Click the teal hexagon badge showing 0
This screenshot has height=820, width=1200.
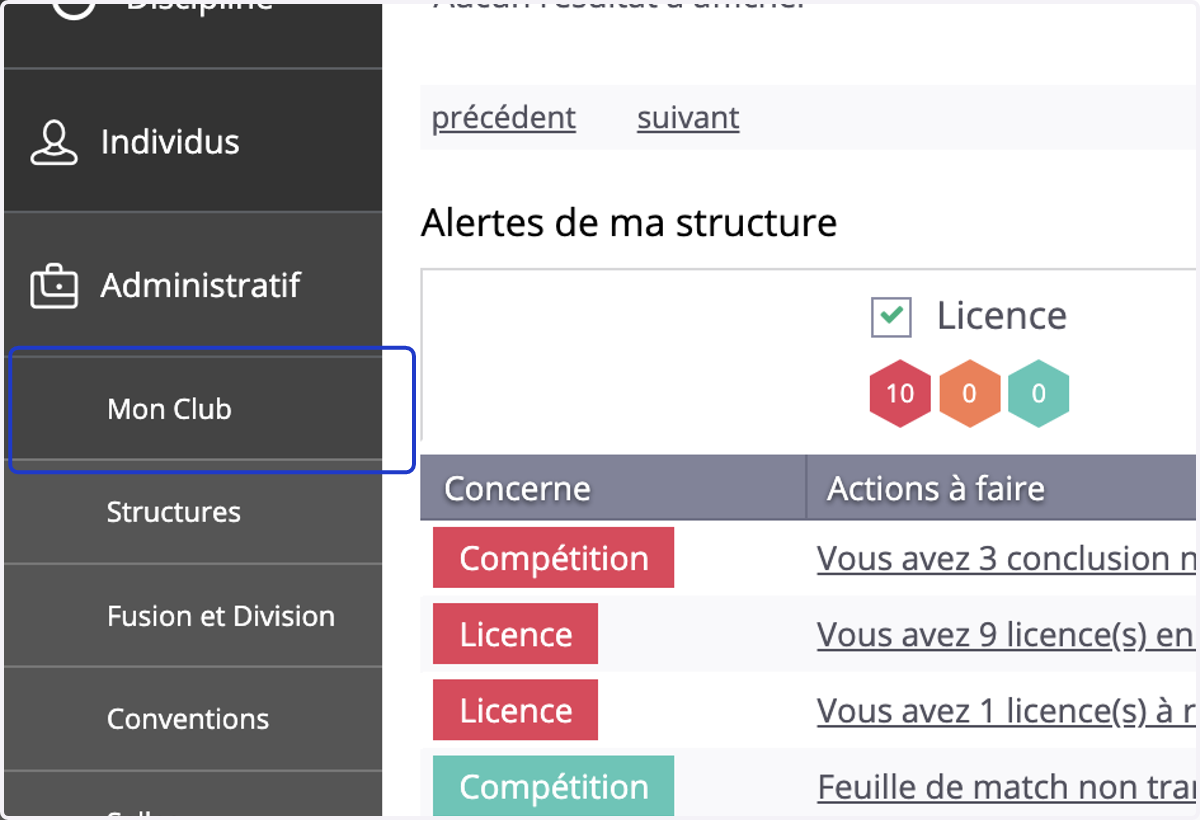click(x=1038, y=393)
